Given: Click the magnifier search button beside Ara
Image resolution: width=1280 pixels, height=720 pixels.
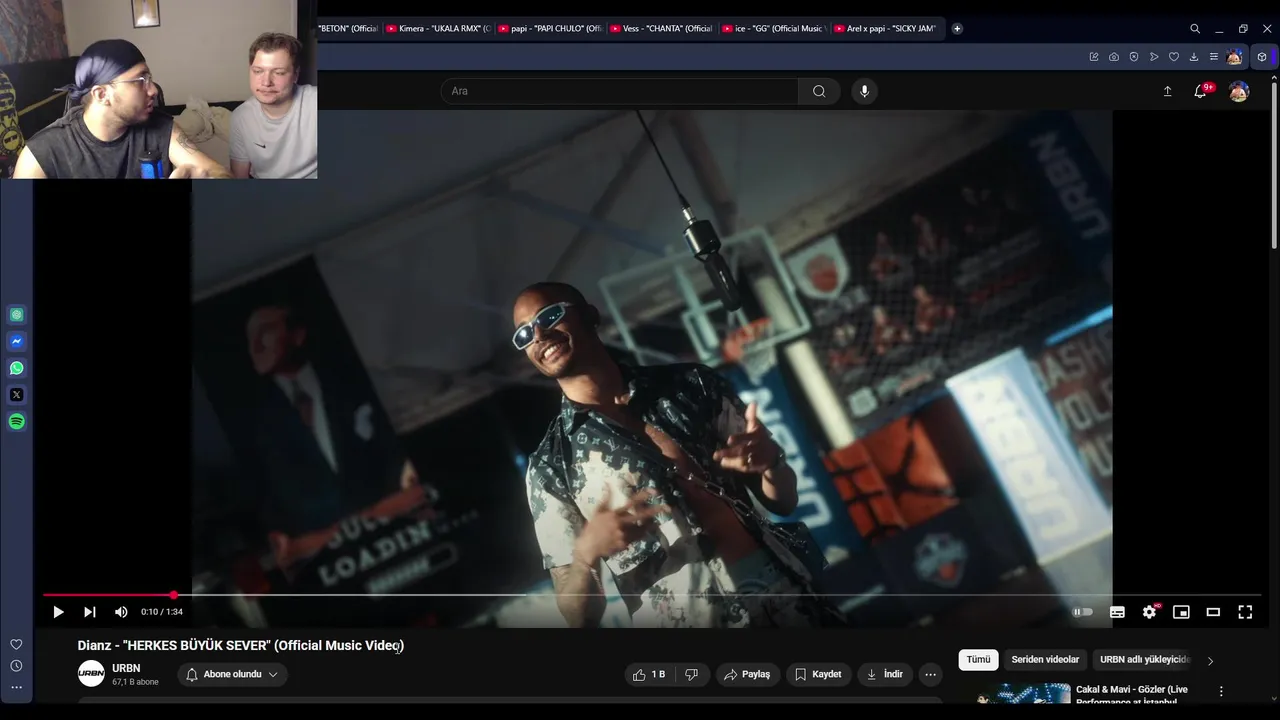Looking at the screenshot, I should point(819,91).
